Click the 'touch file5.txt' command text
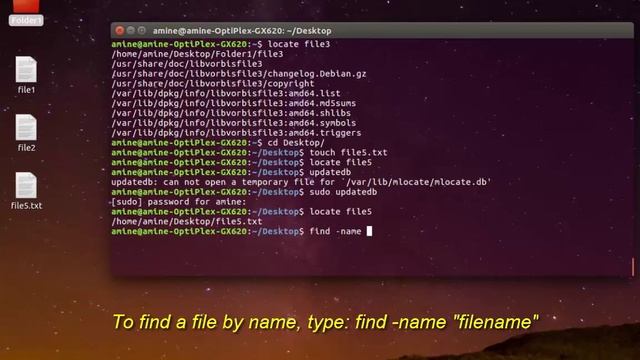Screen dimensions: 640x360 click(348, 153)
